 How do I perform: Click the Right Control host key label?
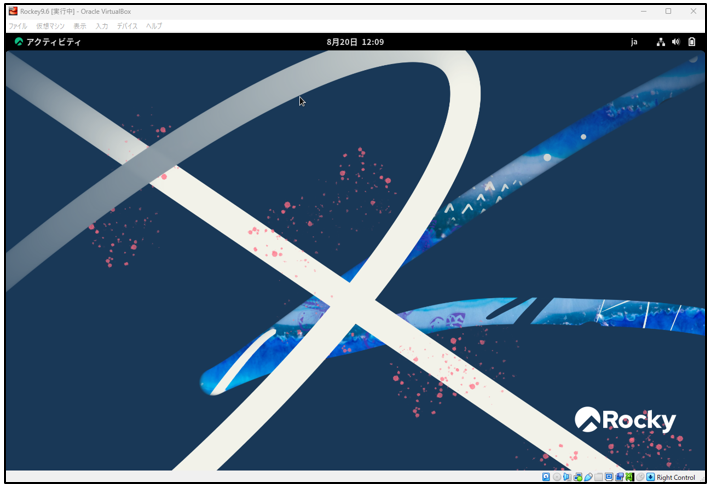pos(677,477)
